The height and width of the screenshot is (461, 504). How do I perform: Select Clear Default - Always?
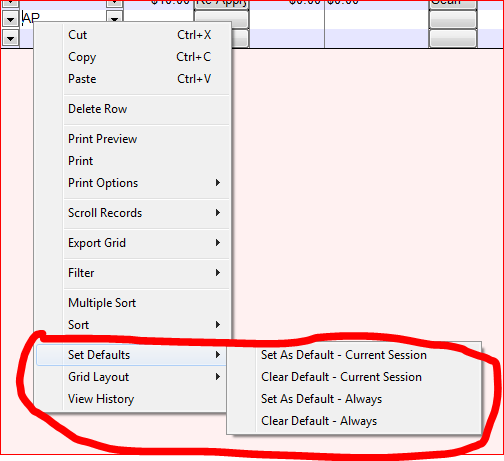[354, 421]
